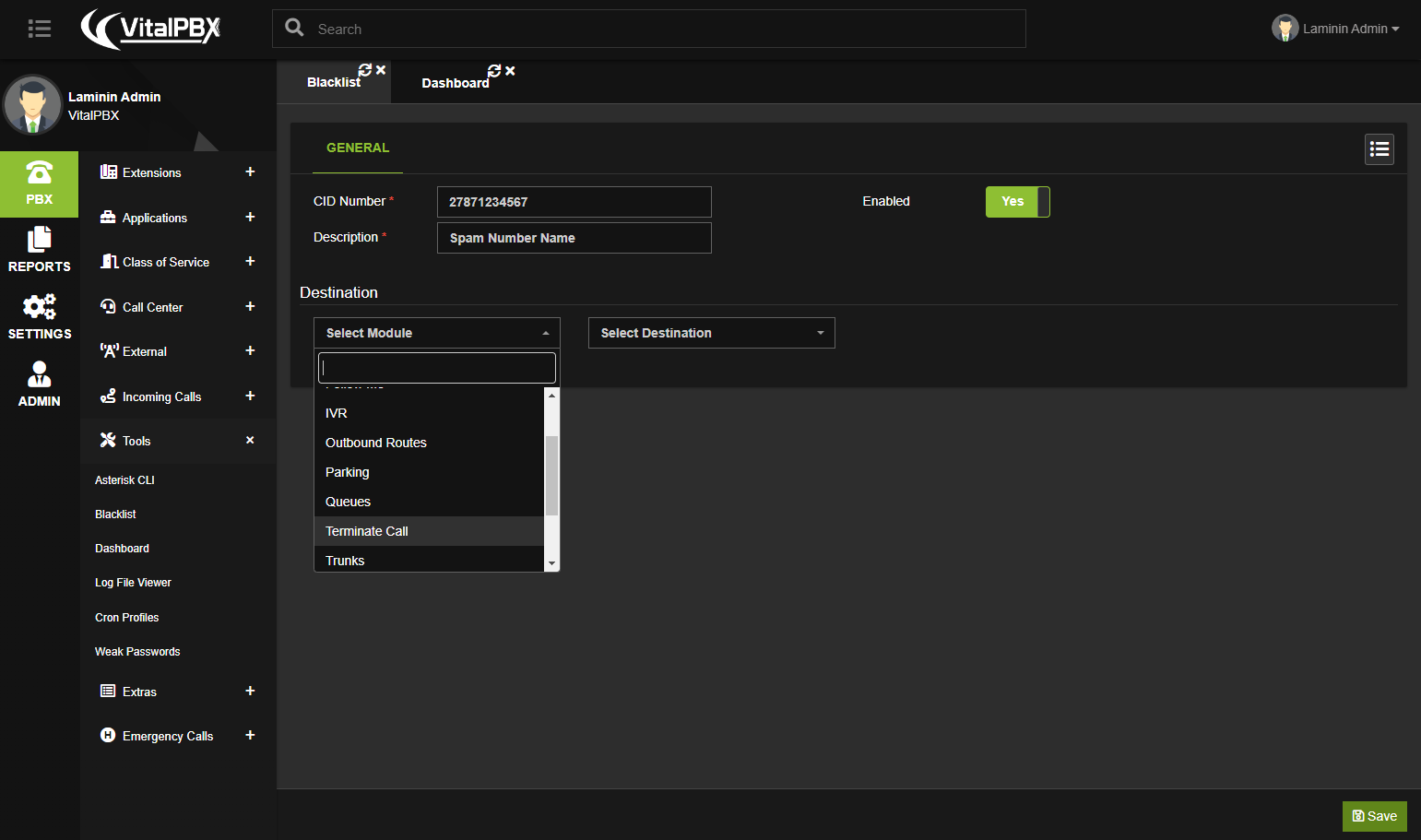This screenshot has width=1421, height=840.
Task: Collapse the Select Module dropdown
Action: coord(437,333)
